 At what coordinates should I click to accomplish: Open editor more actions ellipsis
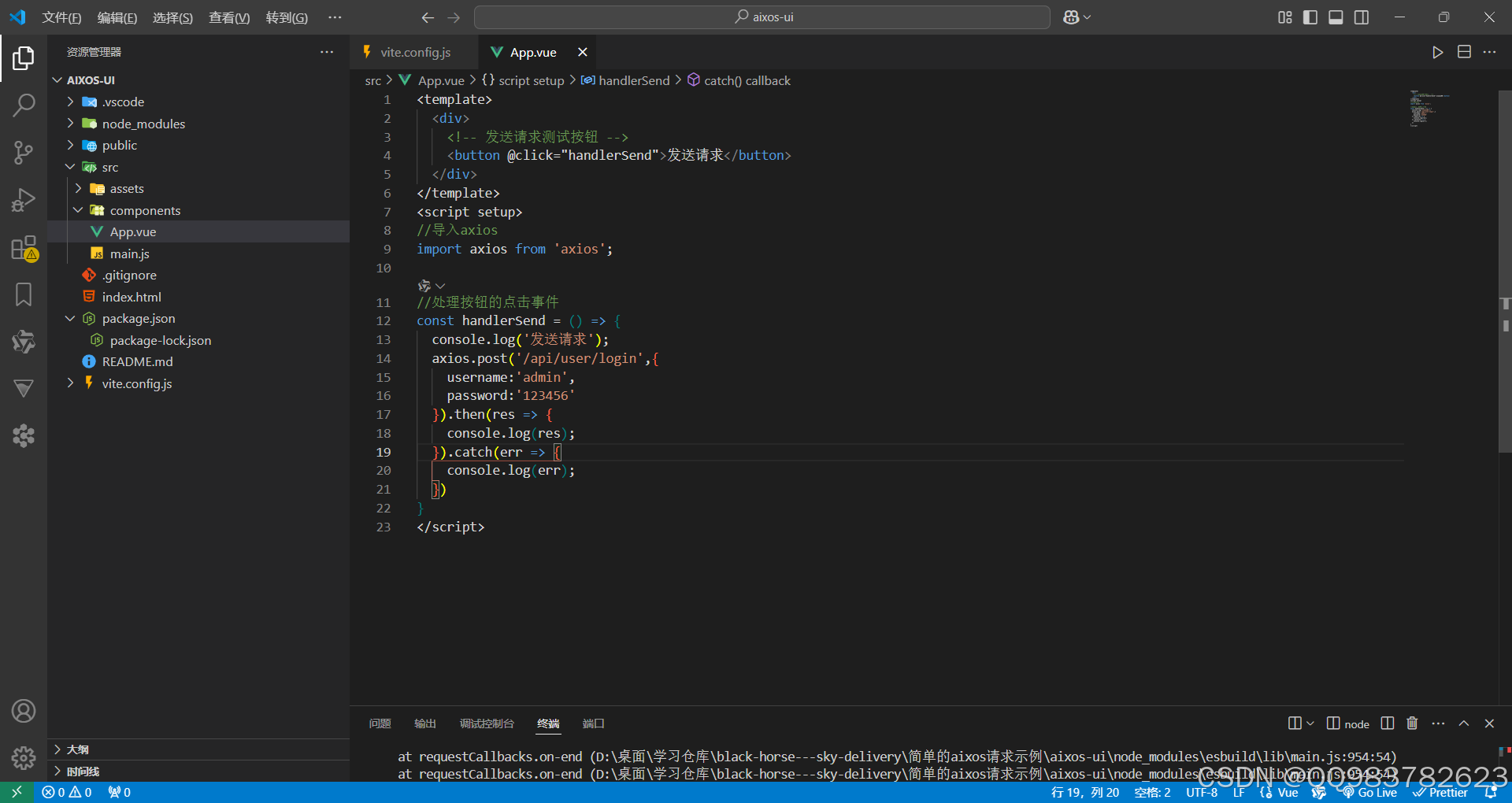(1489, 52)
